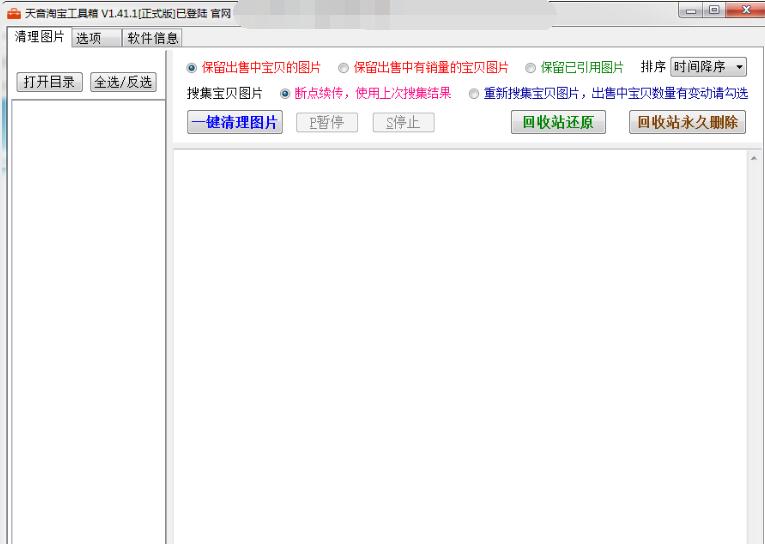Click the P暂停 button
This screenshot has height=544, width=765.
327,122
